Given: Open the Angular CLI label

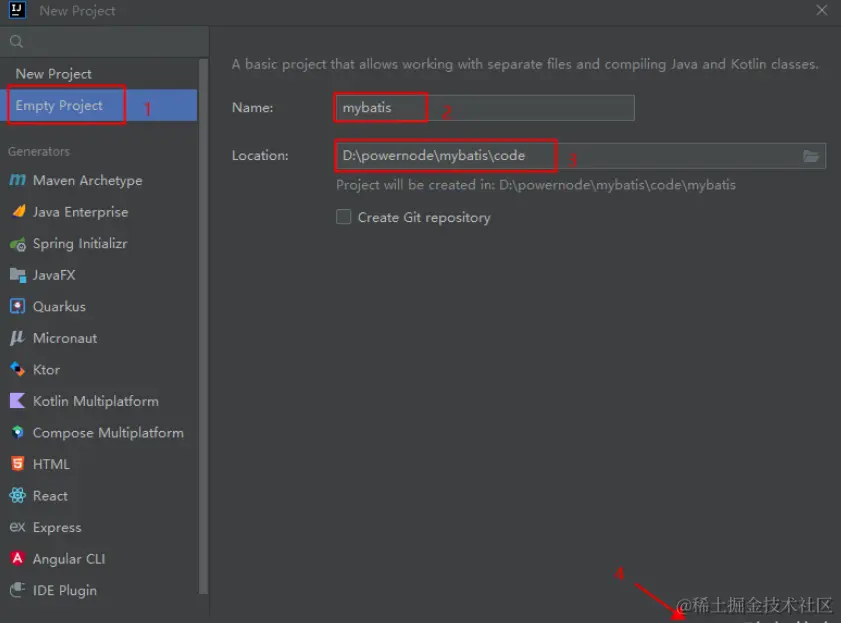Looking at the screenshot, I should pyautogui.click(x=69, y=559).
